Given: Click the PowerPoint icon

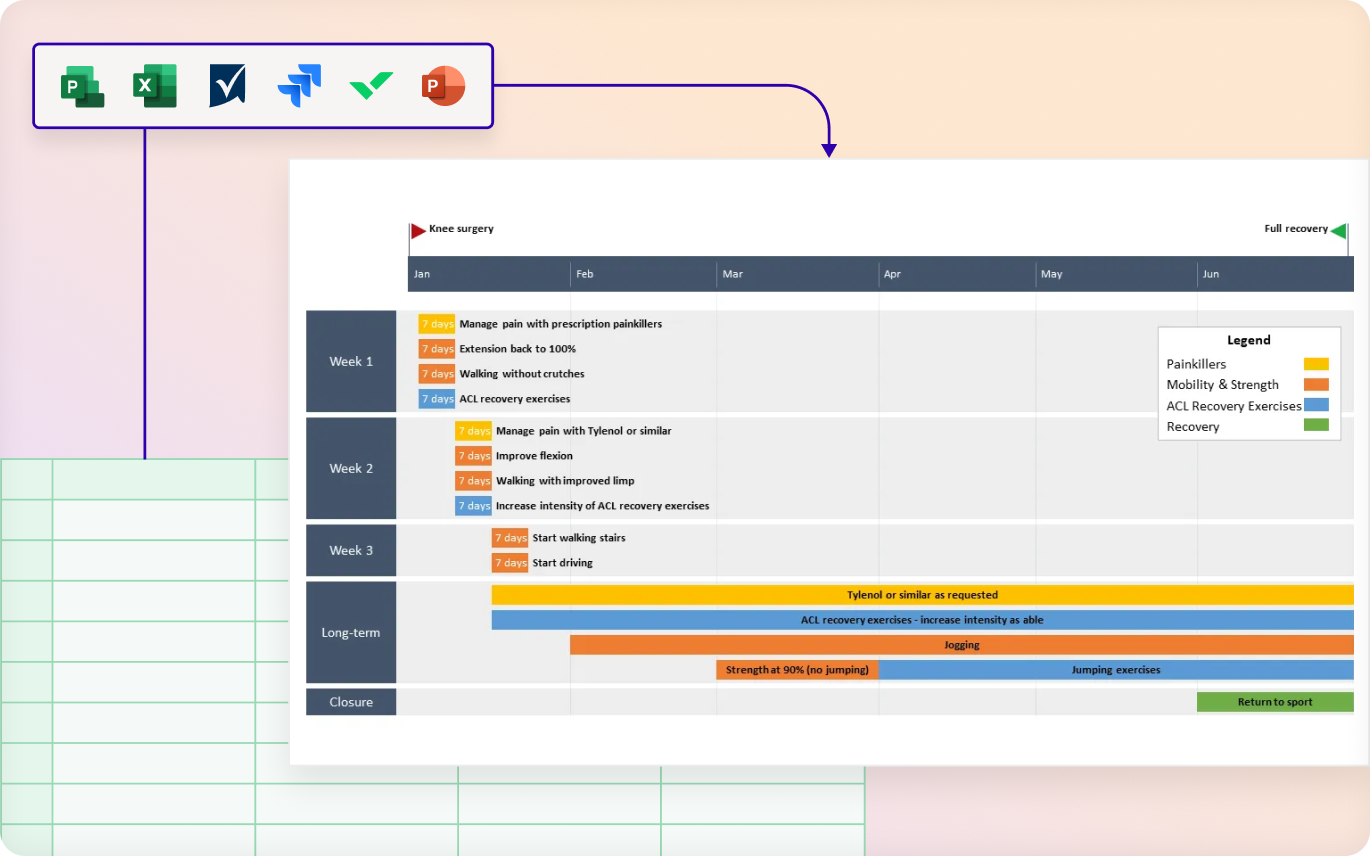Looking at the screenshot, I should (x=443, y=86).
